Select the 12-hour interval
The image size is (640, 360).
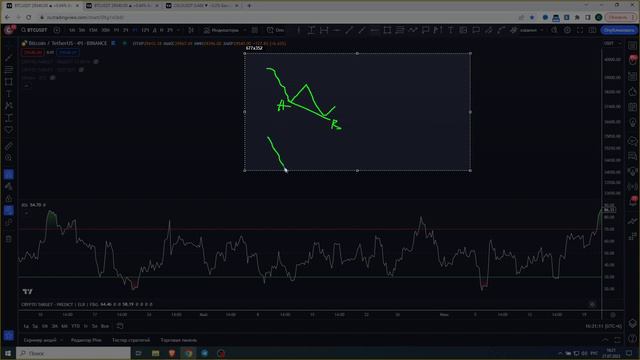click(145, 30)
